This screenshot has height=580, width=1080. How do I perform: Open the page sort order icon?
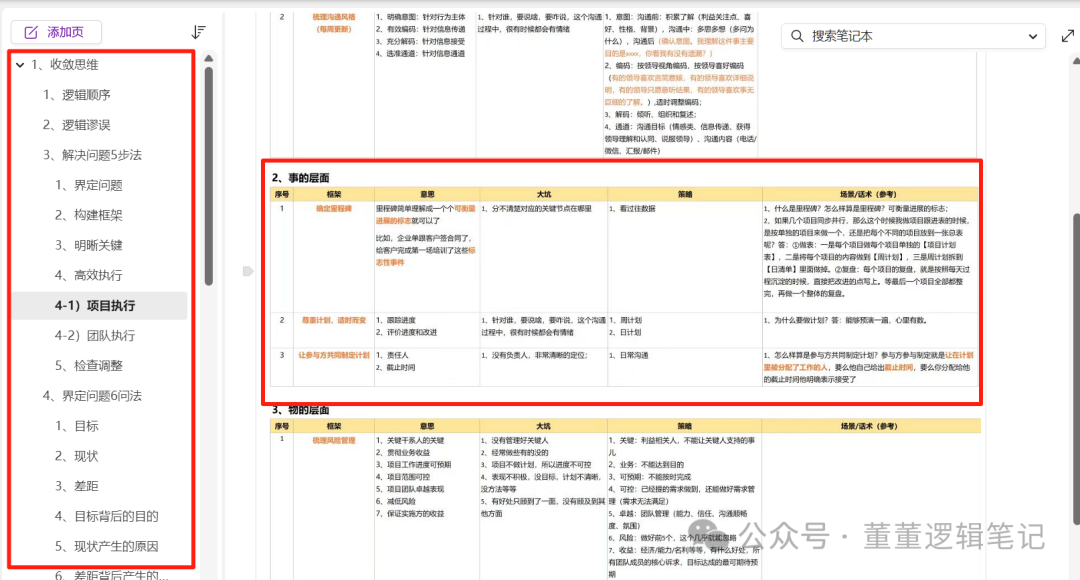(x=198, y=32)
